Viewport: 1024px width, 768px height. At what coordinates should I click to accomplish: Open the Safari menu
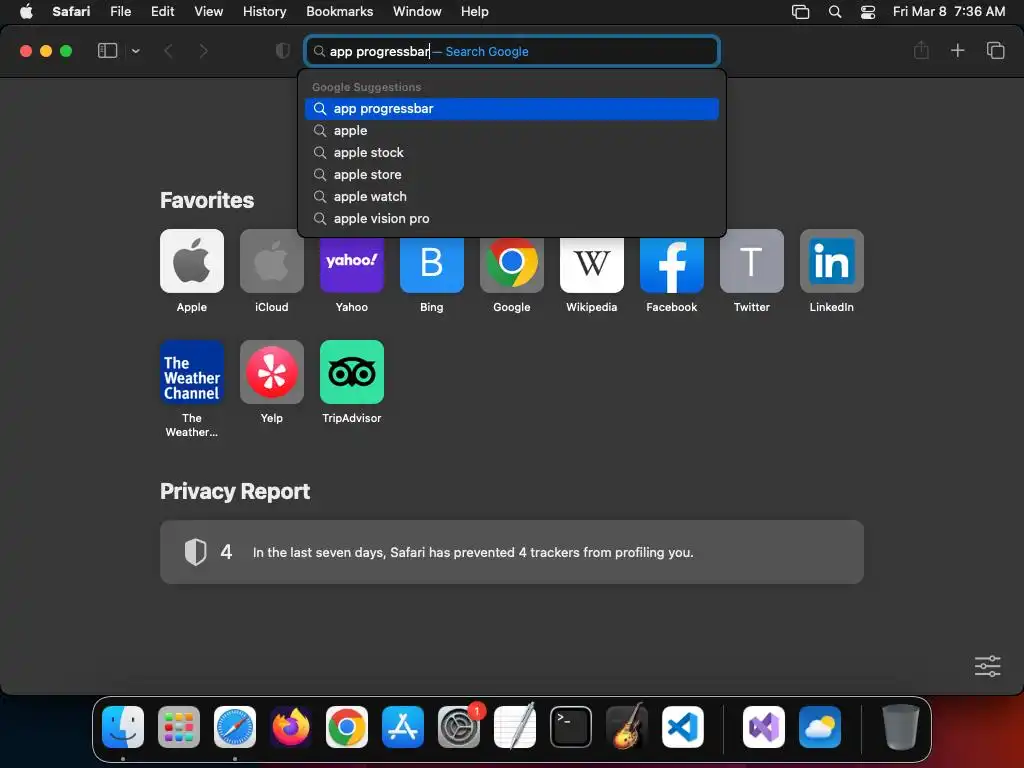tap(71, 12)
